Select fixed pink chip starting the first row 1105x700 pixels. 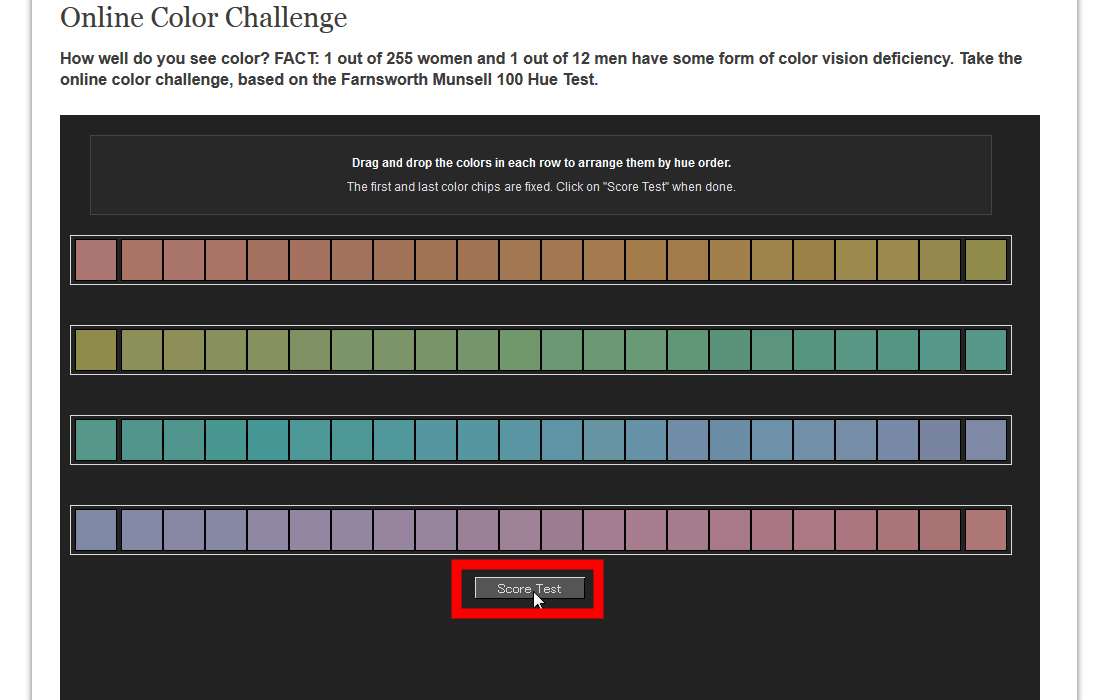tap(96, 260)
